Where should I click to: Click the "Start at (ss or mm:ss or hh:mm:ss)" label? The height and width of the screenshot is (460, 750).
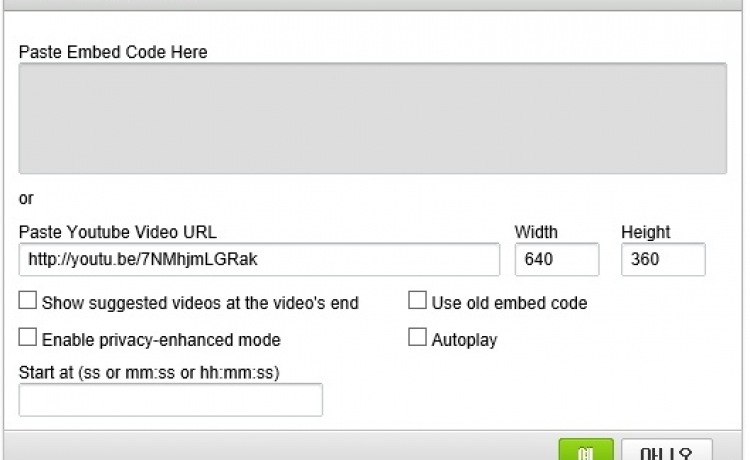(x=149, y=373)
